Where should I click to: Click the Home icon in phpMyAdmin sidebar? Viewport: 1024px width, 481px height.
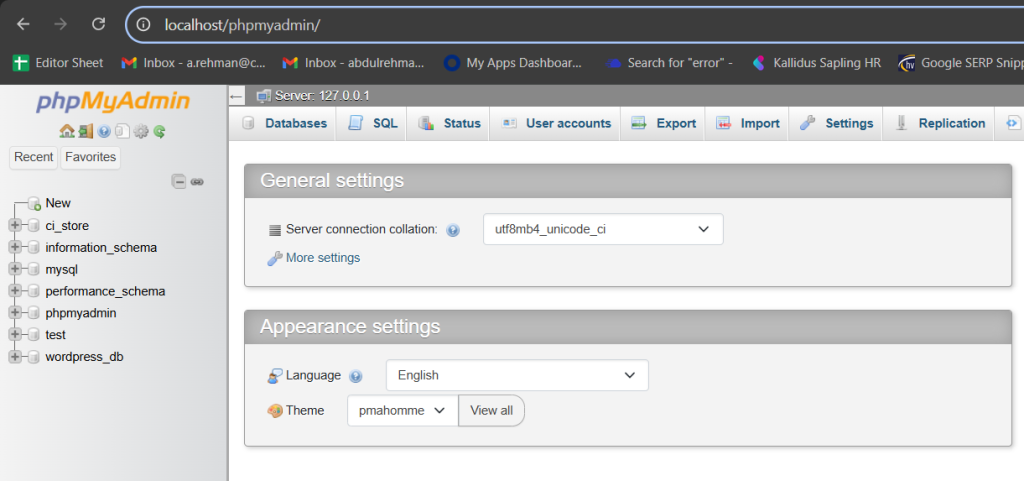pyautogui.click(x=66, y=131)
